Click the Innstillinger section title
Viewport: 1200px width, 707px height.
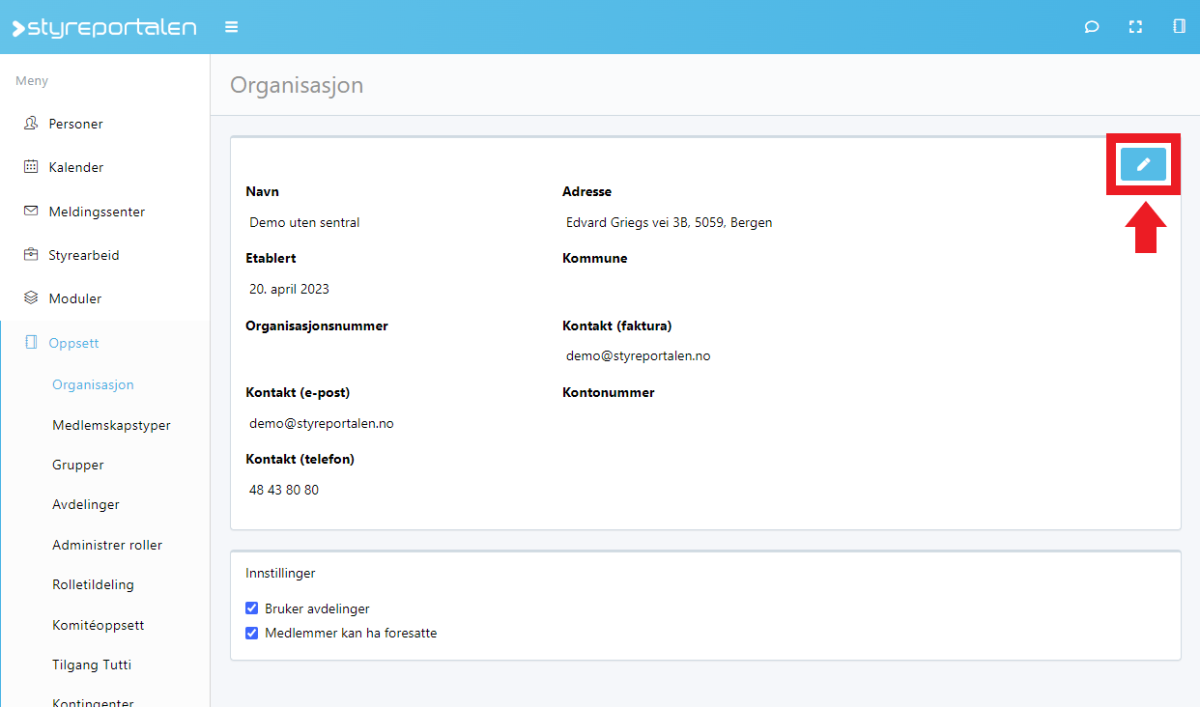281,574
